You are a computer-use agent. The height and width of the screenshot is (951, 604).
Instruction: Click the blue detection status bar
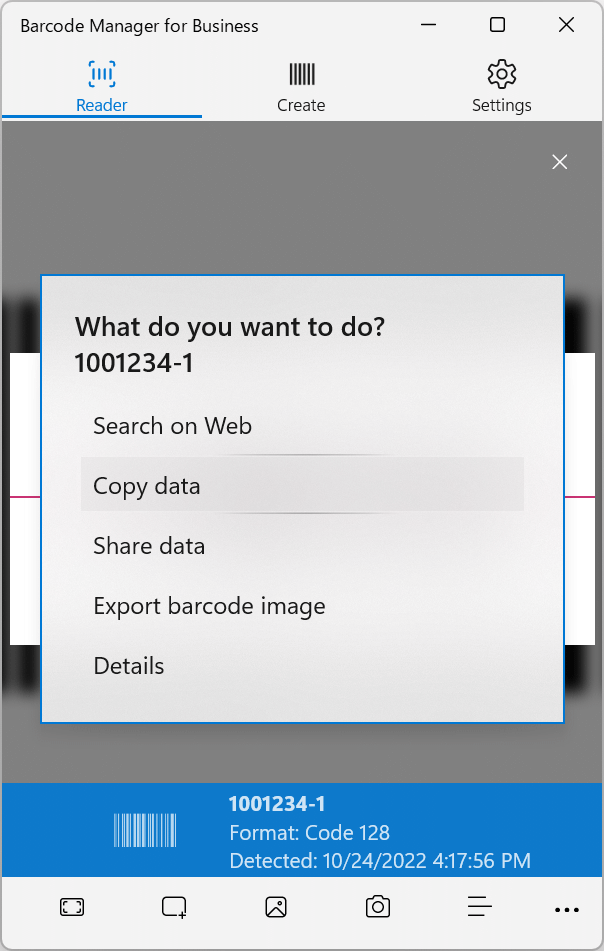pyautogui.click(x=302, y=831)
